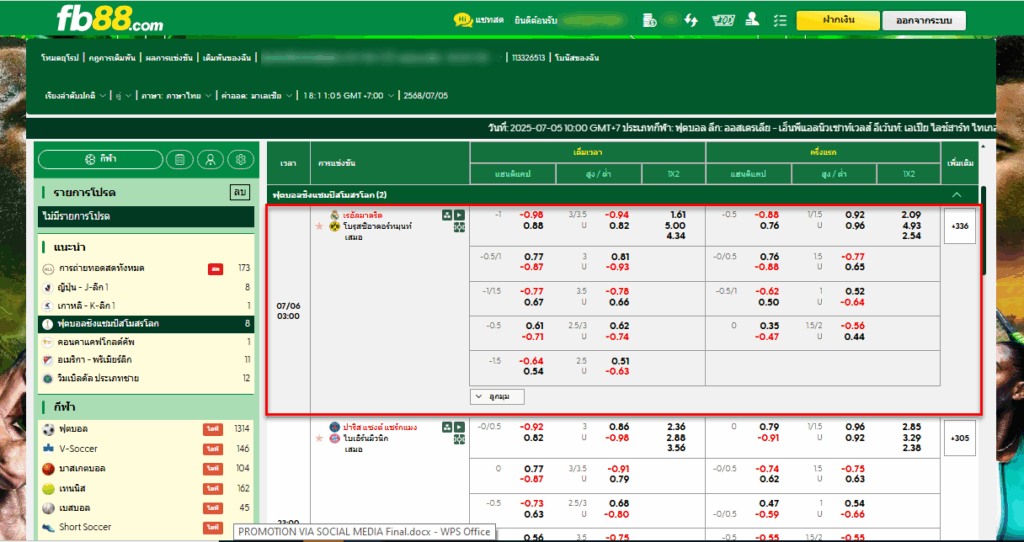Click the yellow ฝากเงิน deposit button
This screenshot has width=1024, height=542.
pyautogui.click(x=838, y=20)
